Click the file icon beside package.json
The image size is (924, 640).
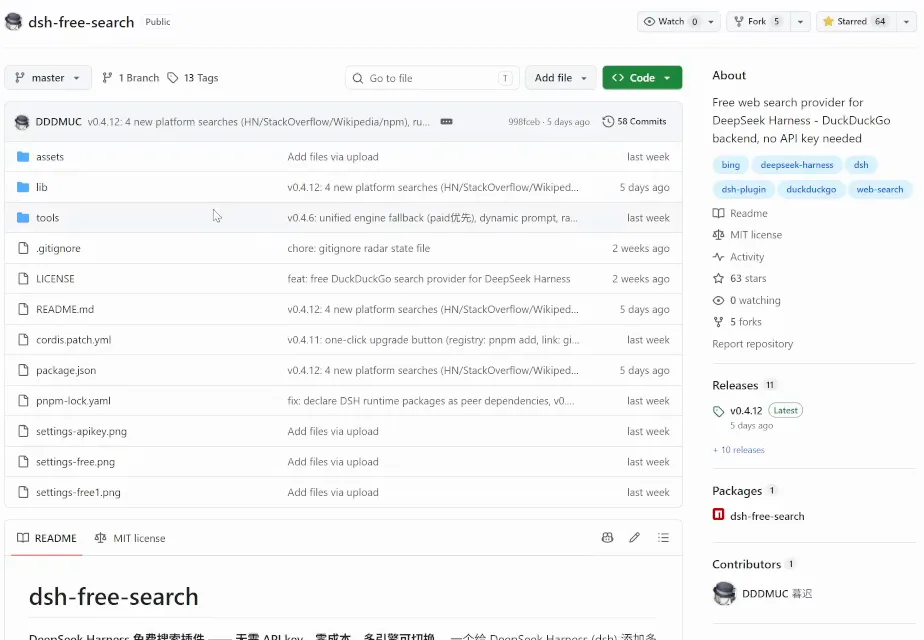[23, 370]
